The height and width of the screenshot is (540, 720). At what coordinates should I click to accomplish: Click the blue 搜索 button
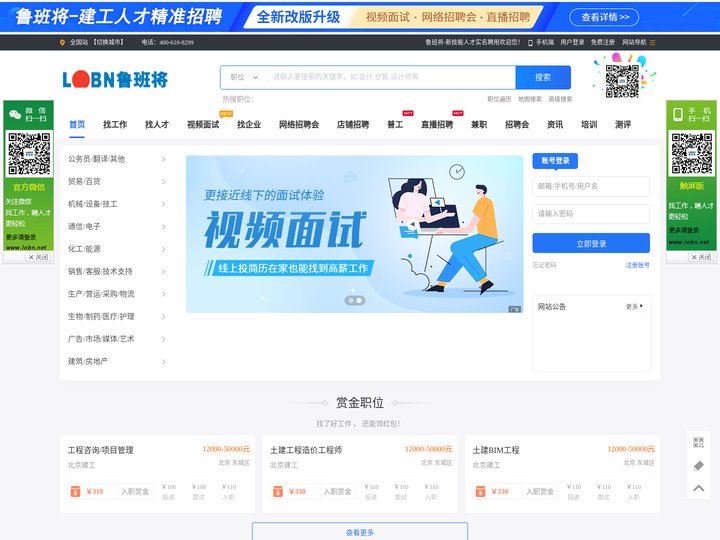[x=543, y=77]
